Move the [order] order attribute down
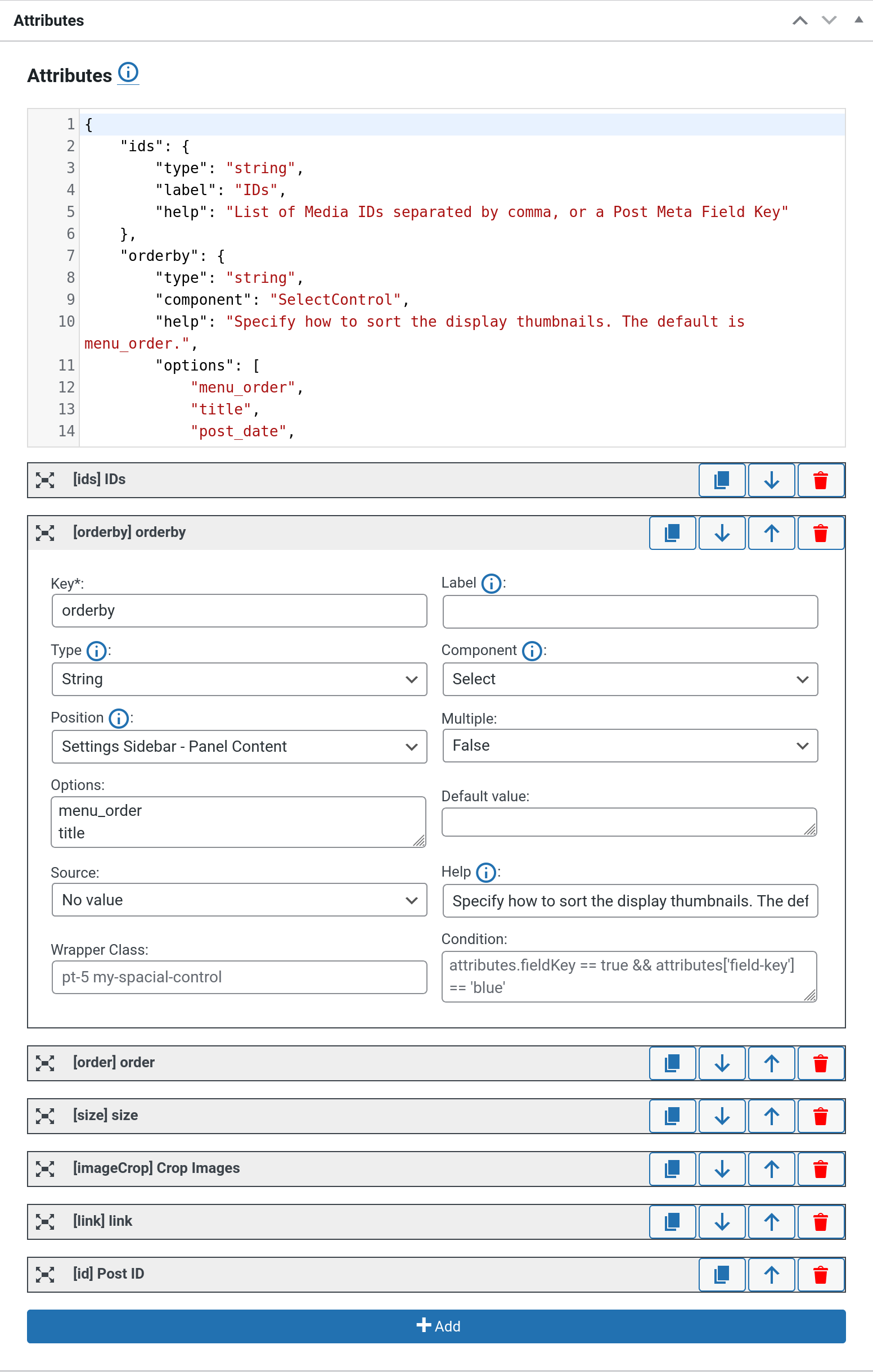Image resolution: width=873 pixels, height=1372 pixels. tap(722, 1063)
